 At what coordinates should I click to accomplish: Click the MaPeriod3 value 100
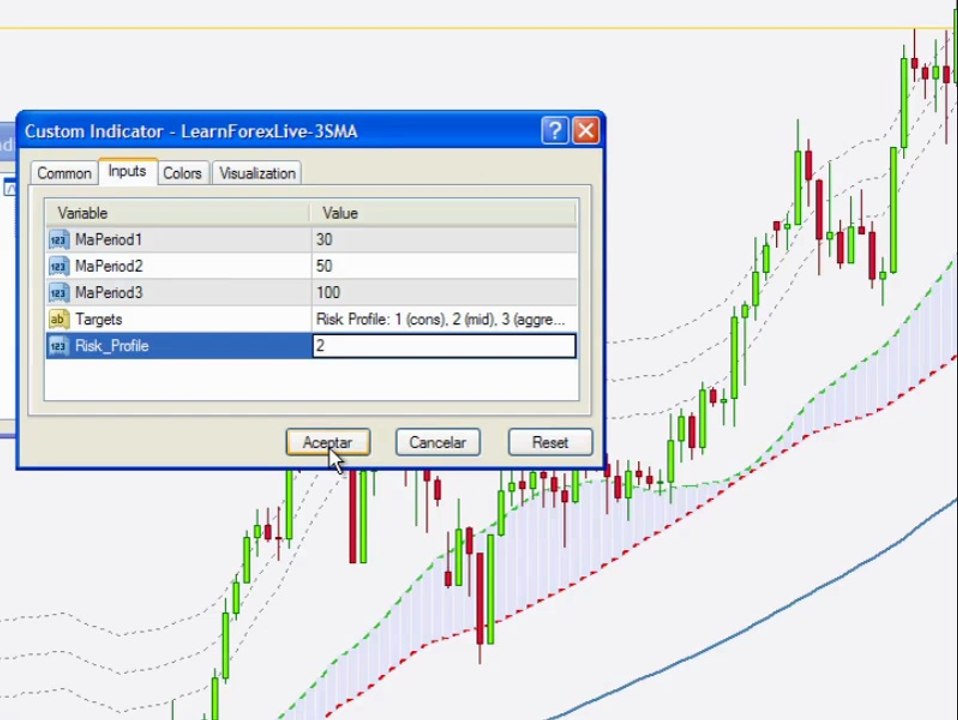(x=328, y=293)
